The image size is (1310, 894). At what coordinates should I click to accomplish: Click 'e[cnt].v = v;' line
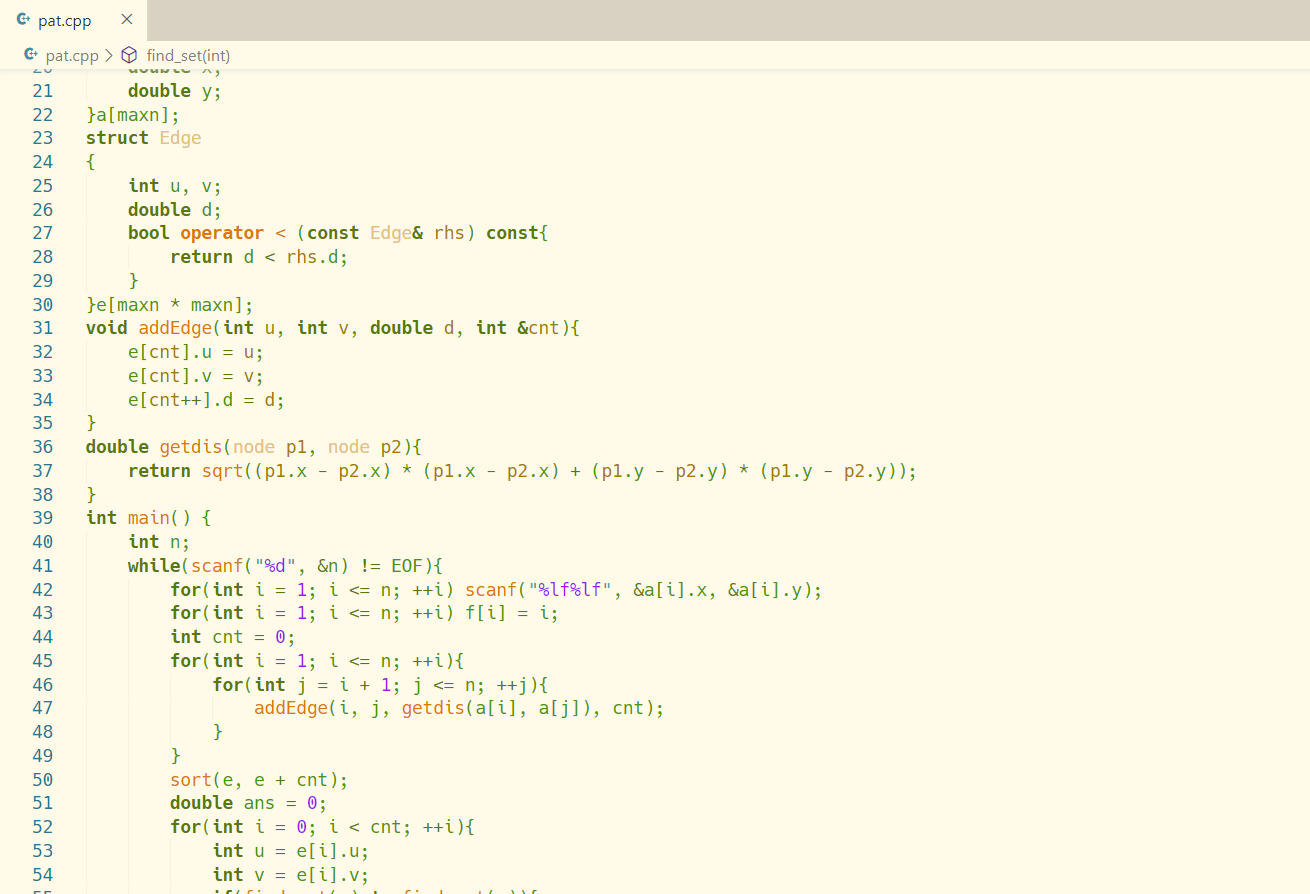tap(196, 376)
